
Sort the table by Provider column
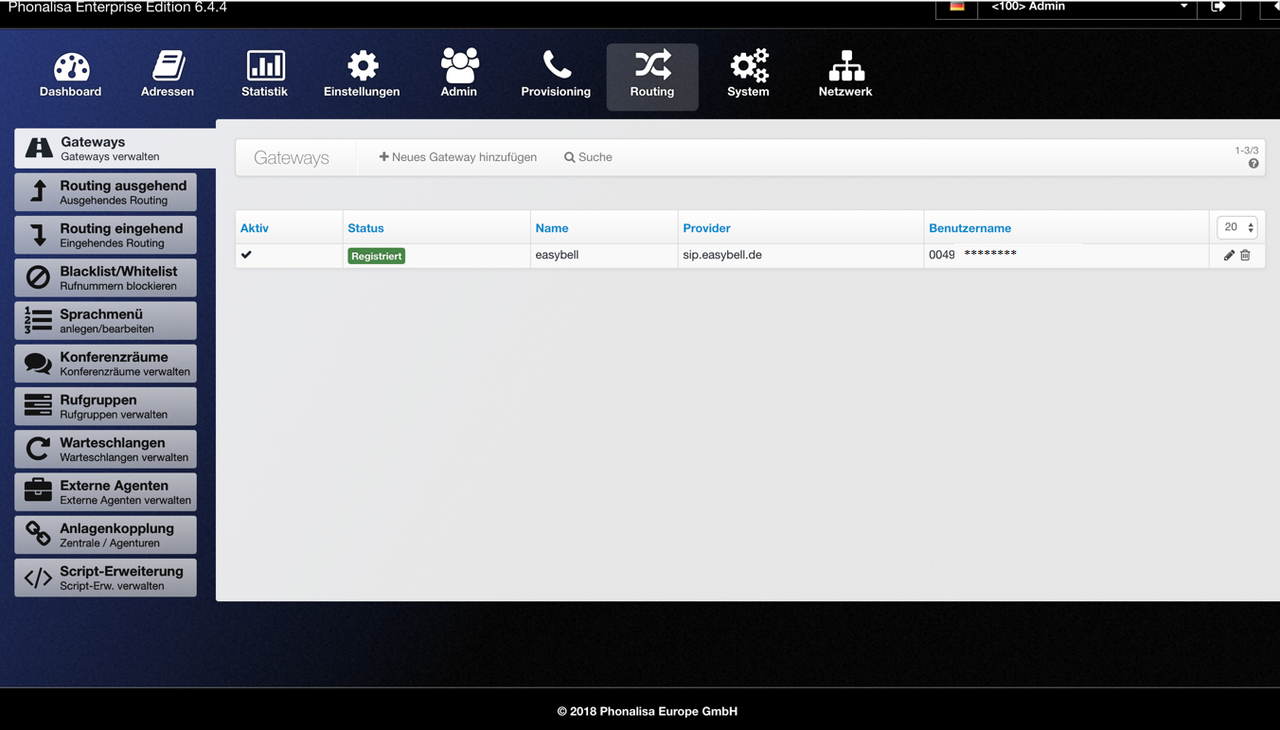tap(707, 228)
